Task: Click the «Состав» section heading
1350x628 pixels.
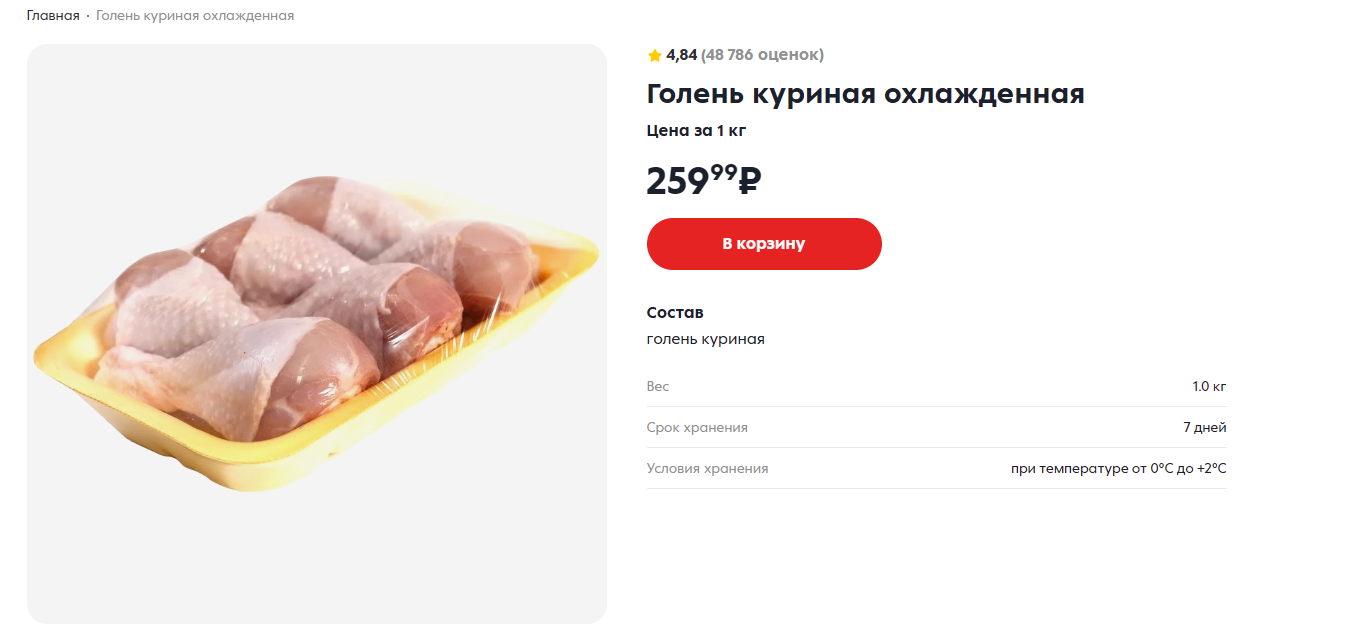Action: coord(675,313)
